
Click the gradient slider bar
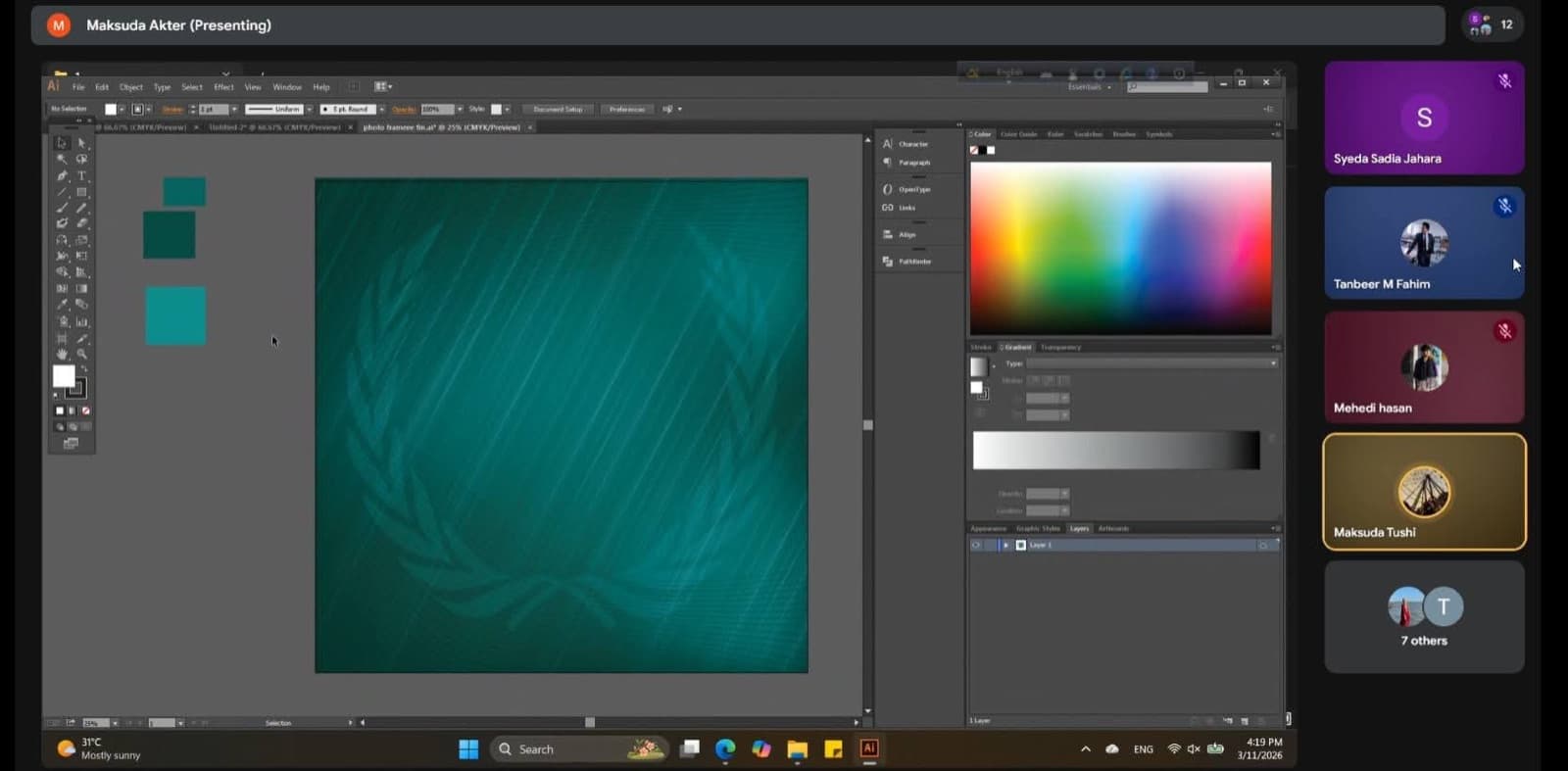pos(1116,451)
